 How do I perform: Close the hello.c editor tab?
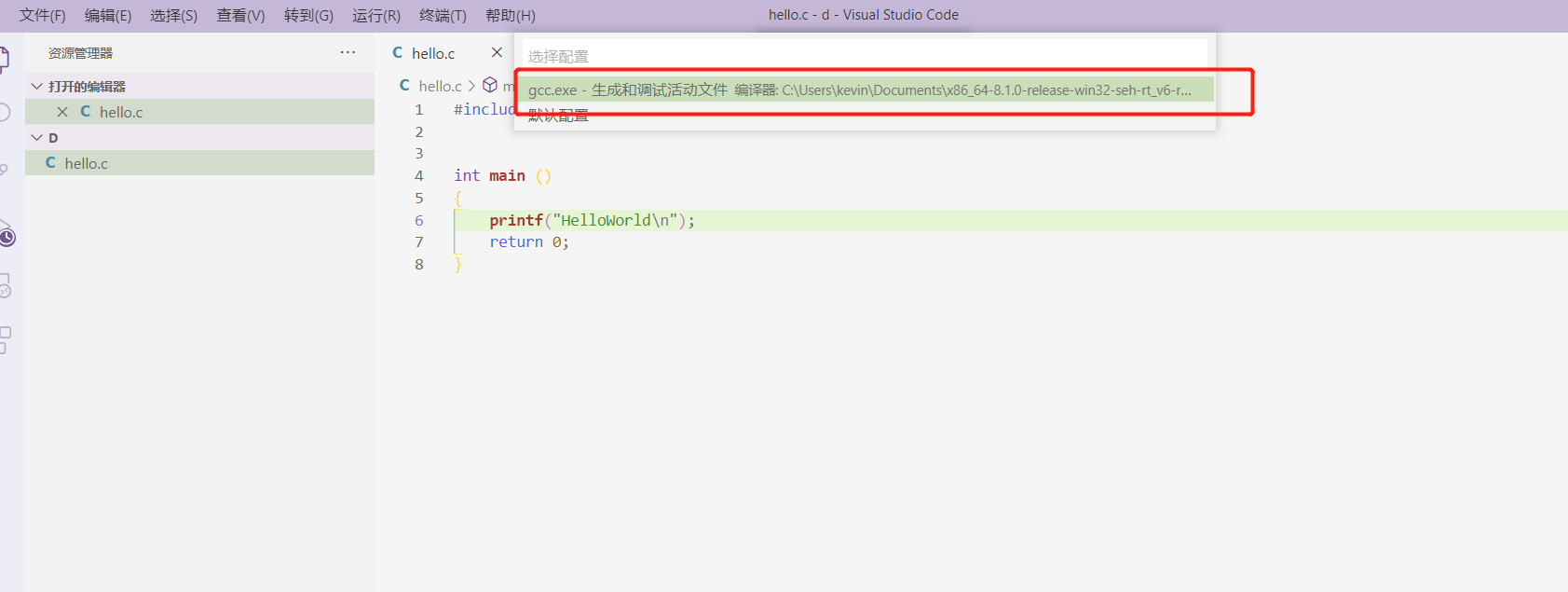point(497,52)
